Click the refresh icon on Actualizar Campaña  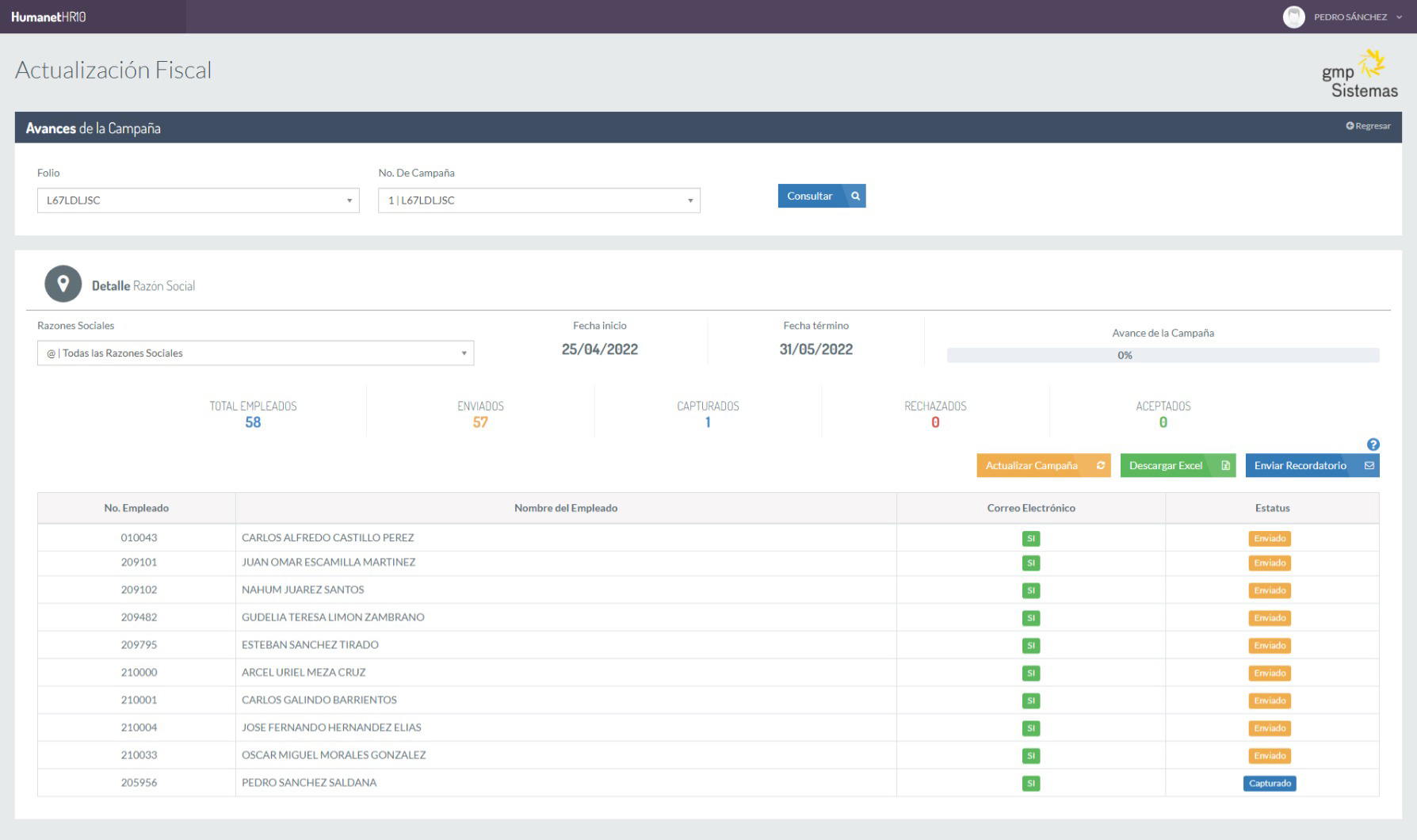pos(1100,465)
